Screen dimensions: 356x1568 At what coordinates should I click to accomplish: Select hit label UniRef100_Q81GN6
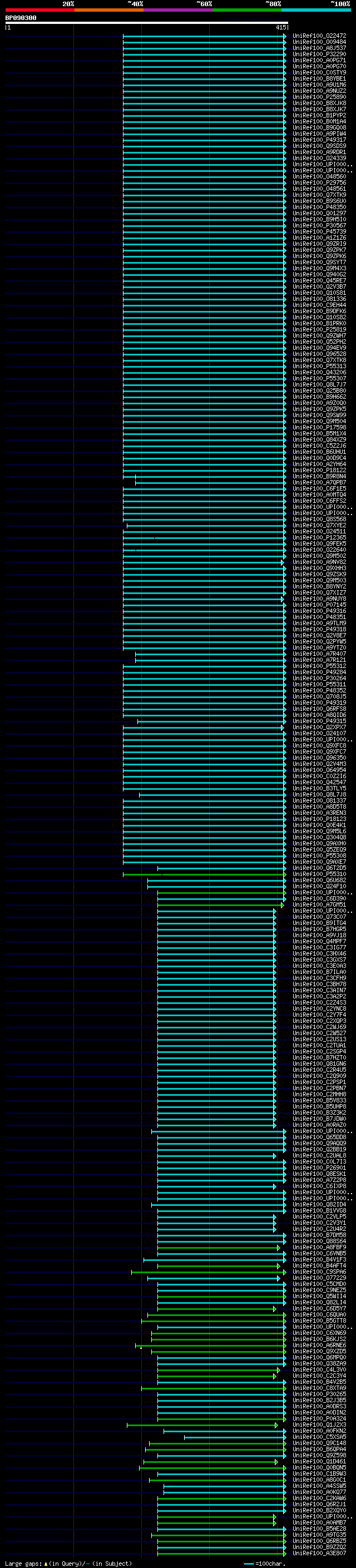[x=319, y=1064]
